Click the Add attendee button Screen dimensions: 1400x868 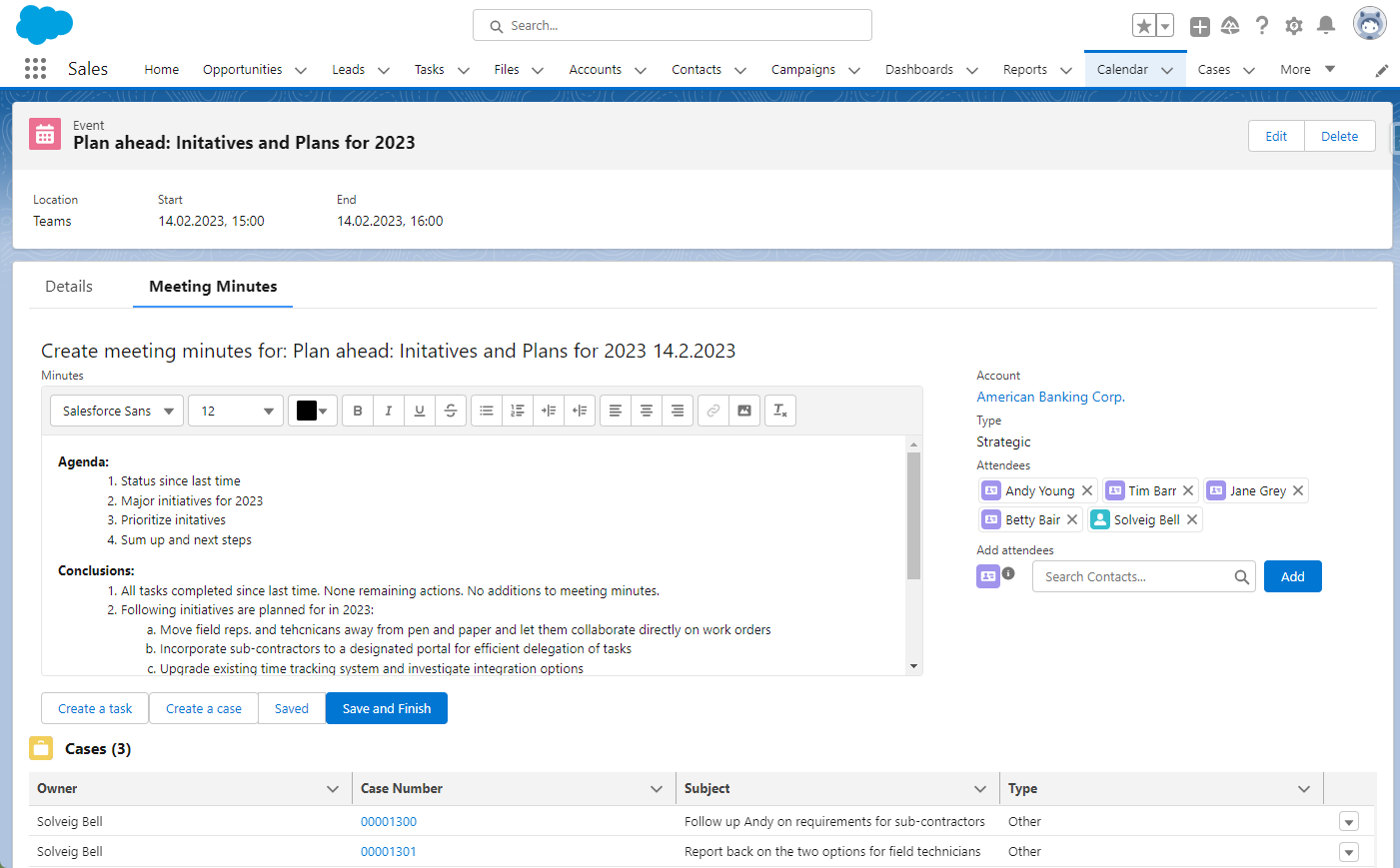click(1293, 576)
